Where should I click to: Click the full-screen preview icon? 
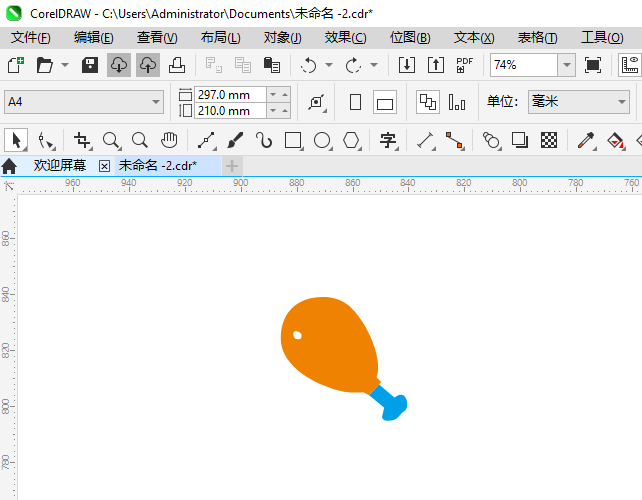tap(593, 65)
